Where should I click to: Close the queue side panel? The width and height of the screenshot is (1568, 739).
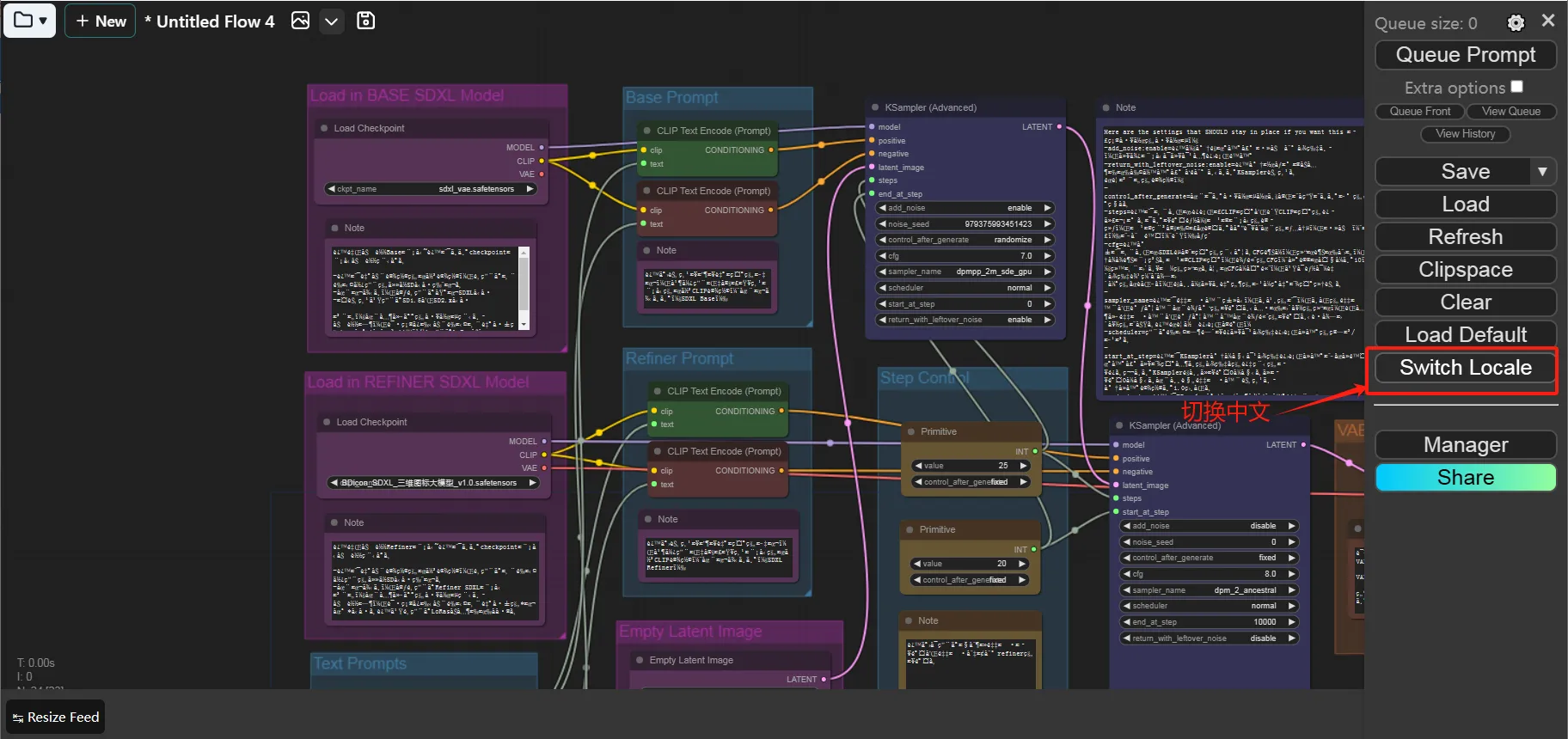click(1548, 21)
